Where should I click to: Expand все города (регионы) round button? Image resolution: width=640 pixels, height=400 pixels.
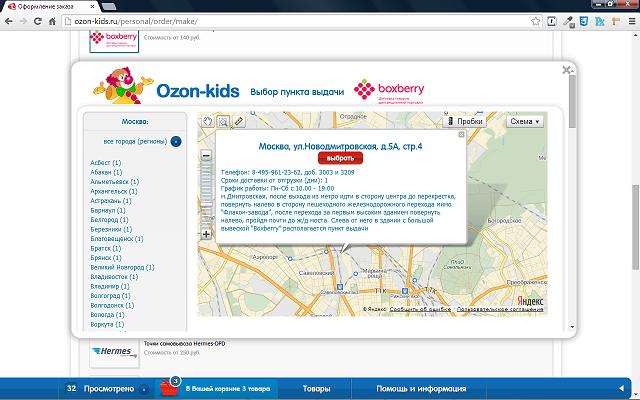pyautogui.click(x=176, y=142)
